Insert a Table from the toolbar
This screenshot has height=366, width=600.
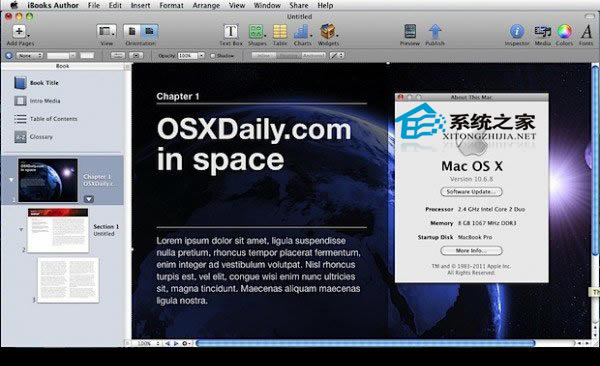click(x=280, y=31)
